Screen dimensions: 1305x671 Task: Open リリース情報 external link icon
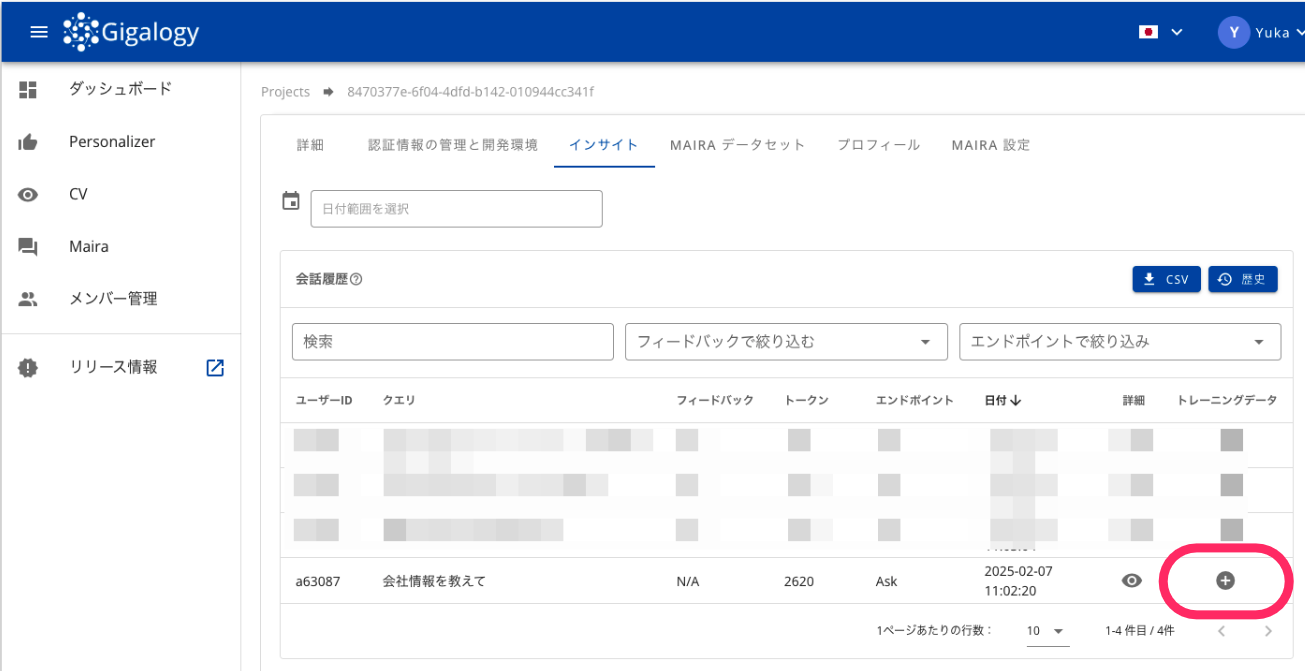(x=215, y=368)
